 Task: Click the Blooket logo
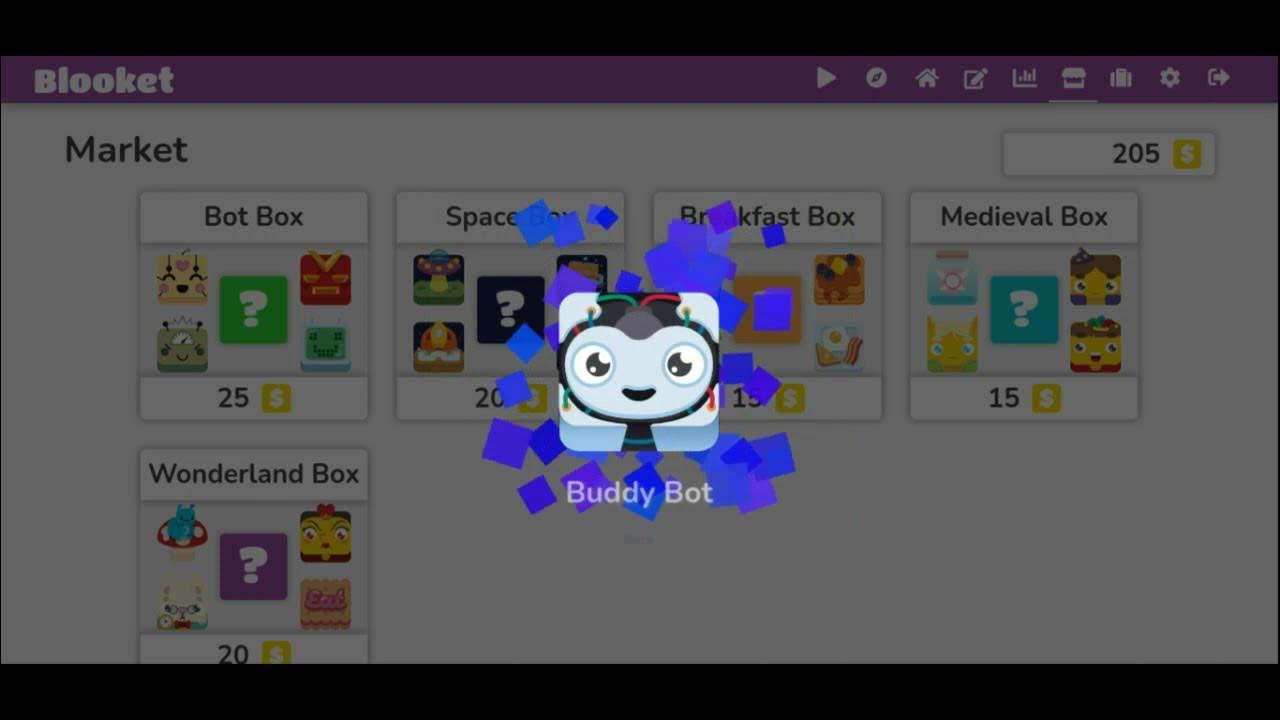[104, 80]
